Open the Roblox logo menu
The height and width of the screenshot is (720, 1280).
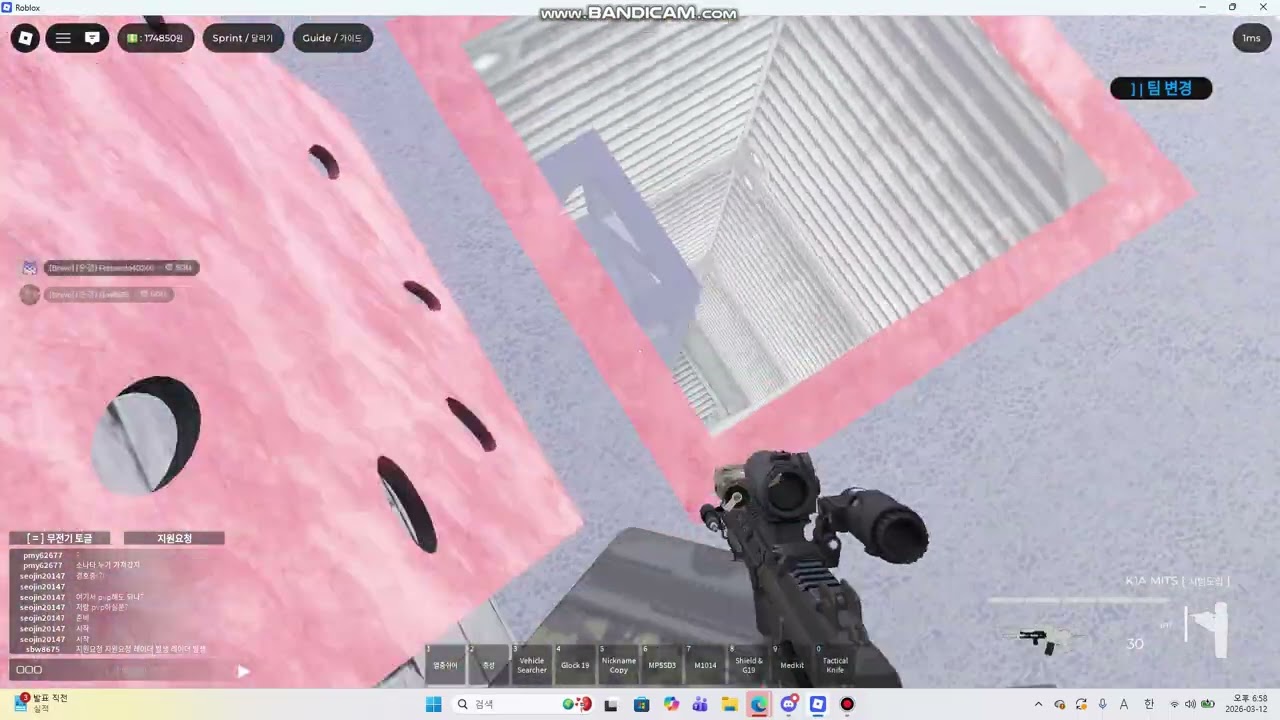(x=26, y=38)
